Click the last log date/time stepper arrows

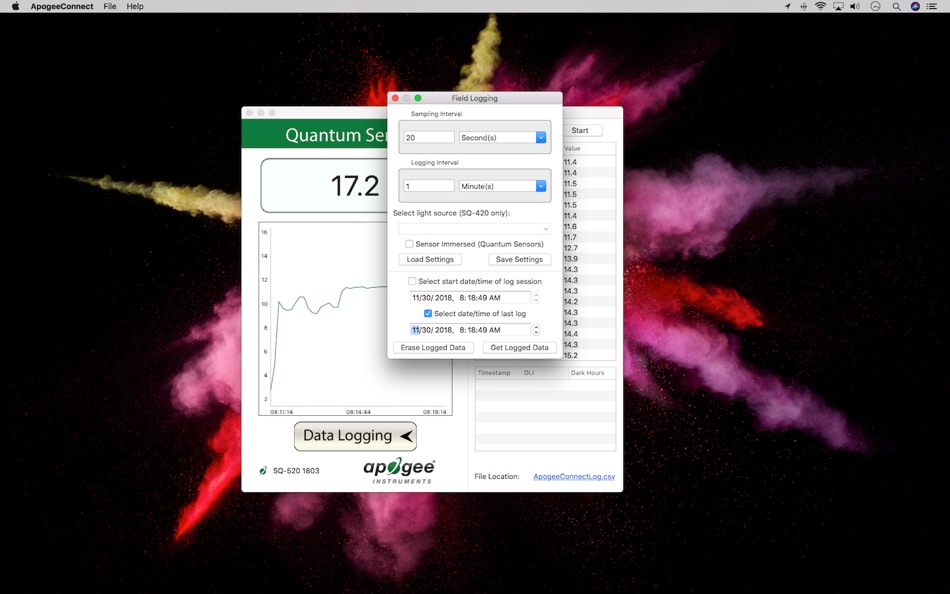coord(536,330)
